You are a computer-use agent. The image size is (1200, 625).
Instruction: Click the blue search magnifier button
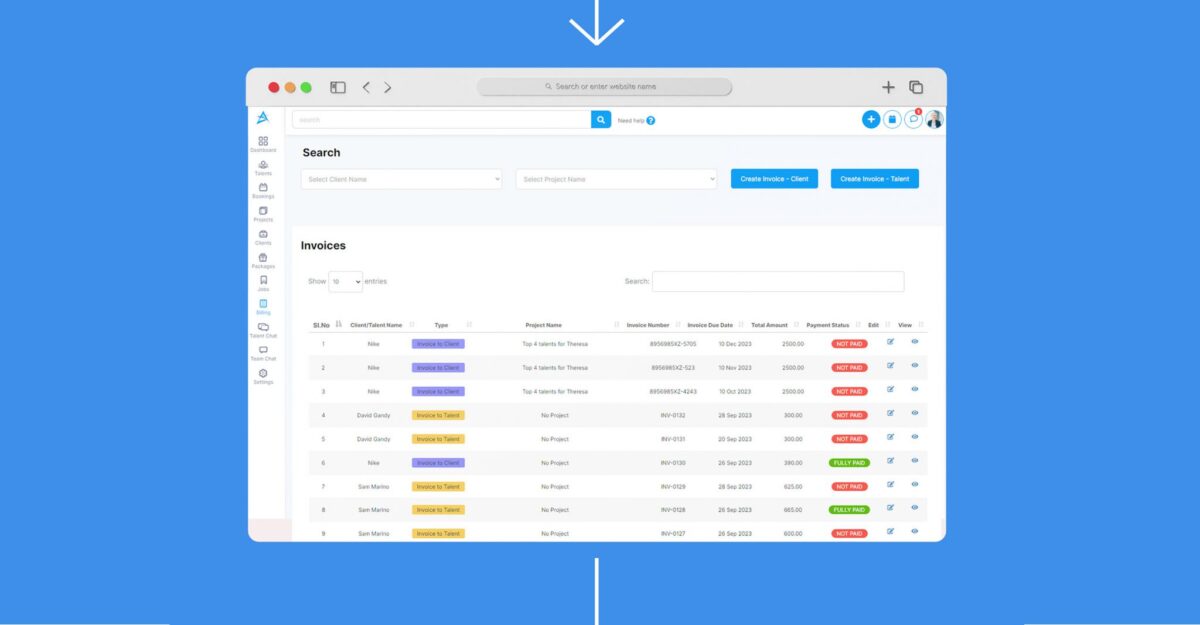point(601,119)
